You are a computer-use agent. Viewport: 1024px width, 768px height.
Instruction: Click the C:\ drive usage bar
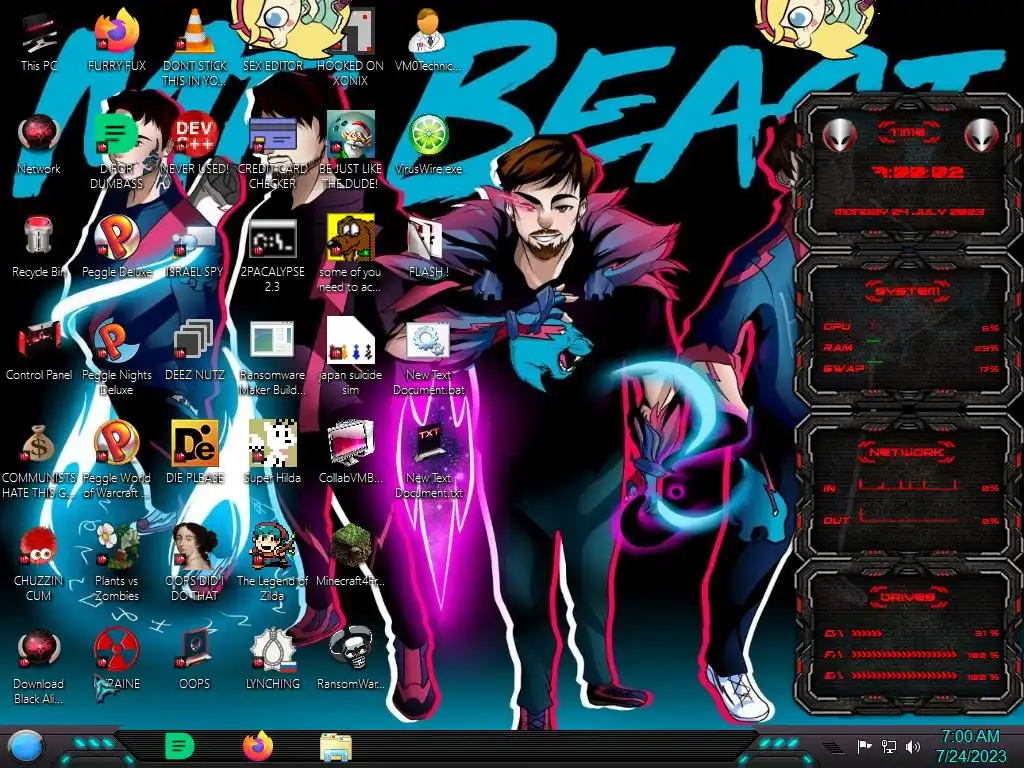pyautogui.click(x=912, y=633)
